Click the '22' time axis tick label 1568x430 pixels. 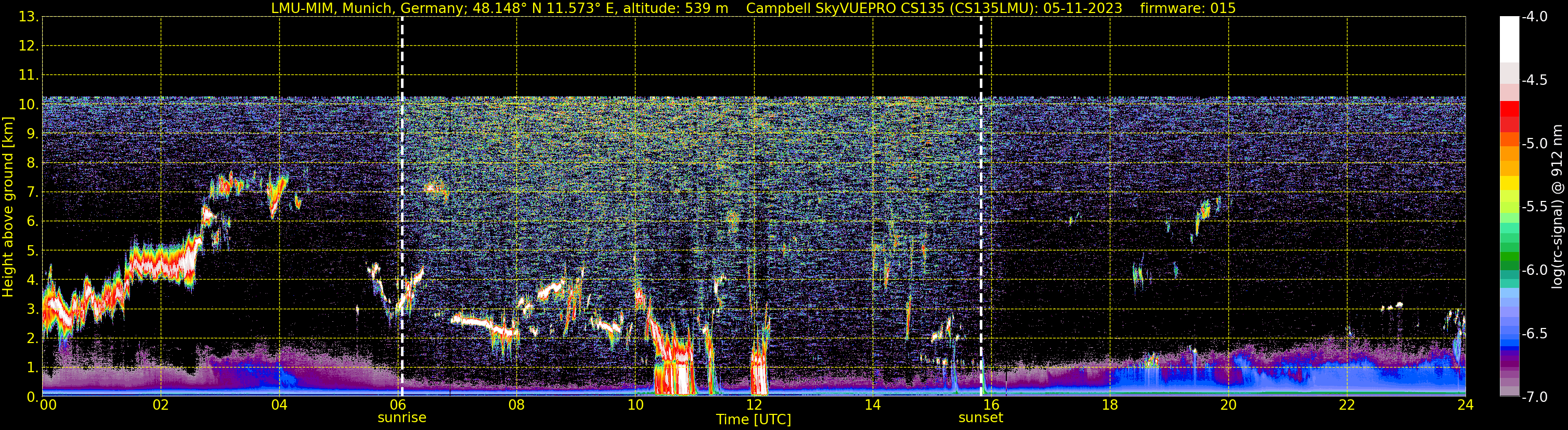click(1347, 404)
